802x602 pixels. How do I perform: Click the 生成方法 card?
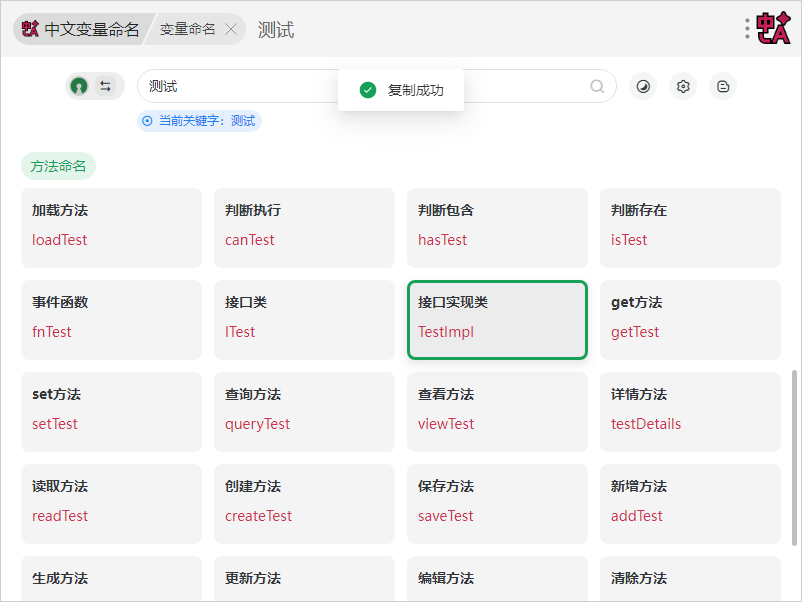112,578
